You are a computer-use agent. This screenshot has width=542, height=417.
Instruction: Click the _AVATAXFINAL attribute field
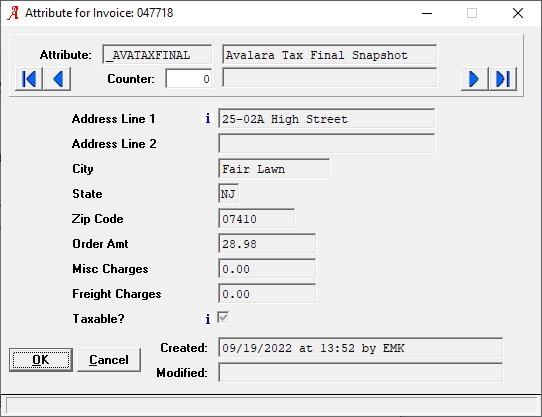click(x=157, y=55)
